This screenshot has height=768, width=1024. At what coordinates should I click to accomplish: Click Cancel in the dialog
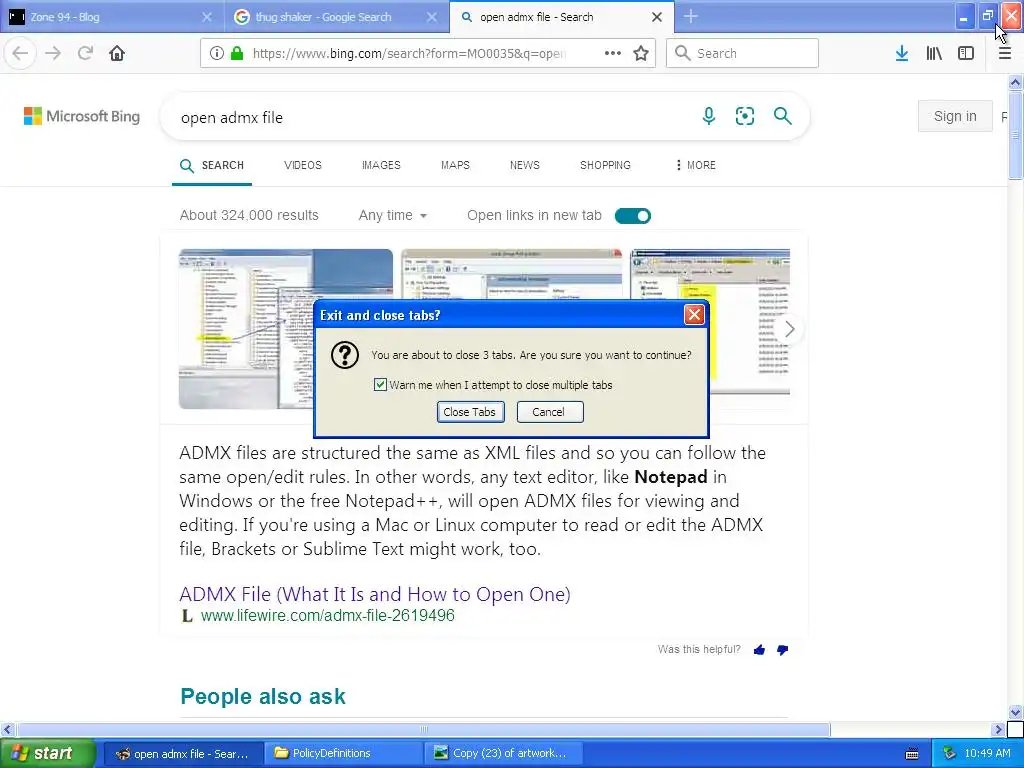pos(550,412)
